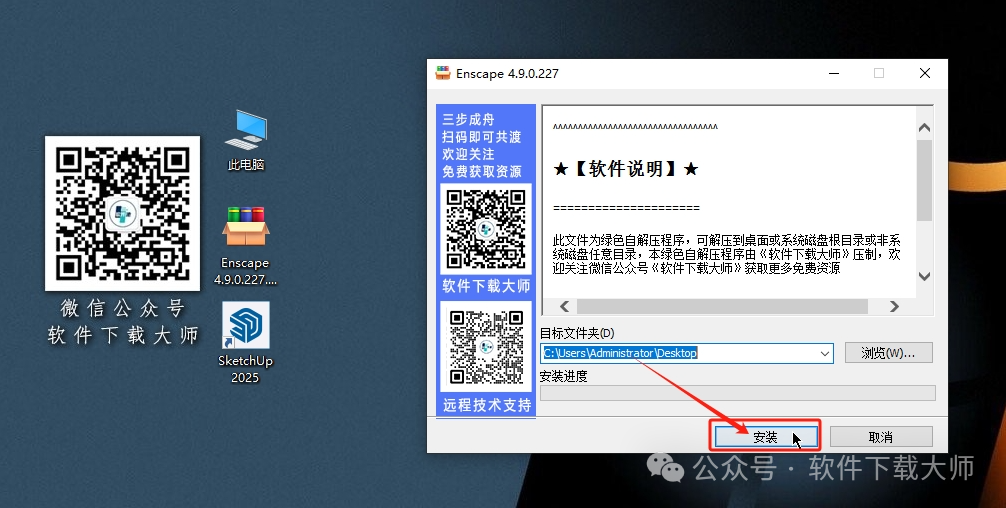1006x508 pixels.
Task: Select the 此电脑 desktop icon
Action: [x=246, y=140]
